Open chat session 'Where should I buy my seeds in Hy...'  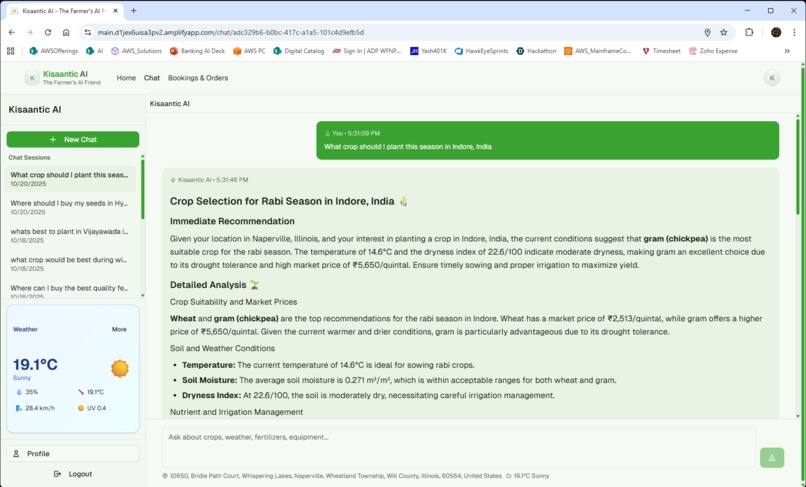tap(70, 207)
